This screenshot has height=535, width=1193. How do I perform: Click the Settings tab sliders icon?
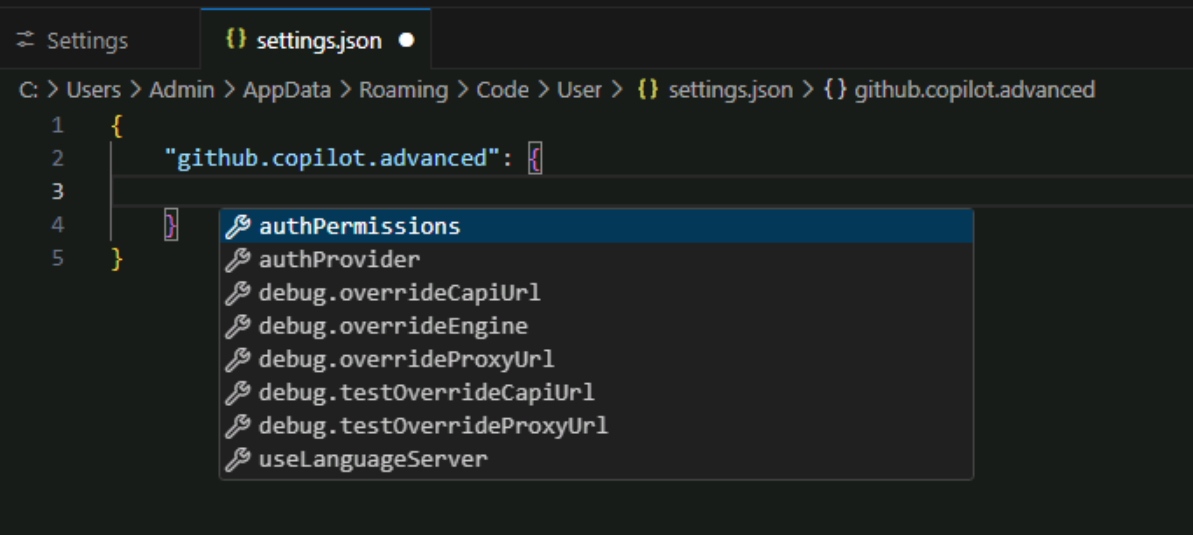26,40
